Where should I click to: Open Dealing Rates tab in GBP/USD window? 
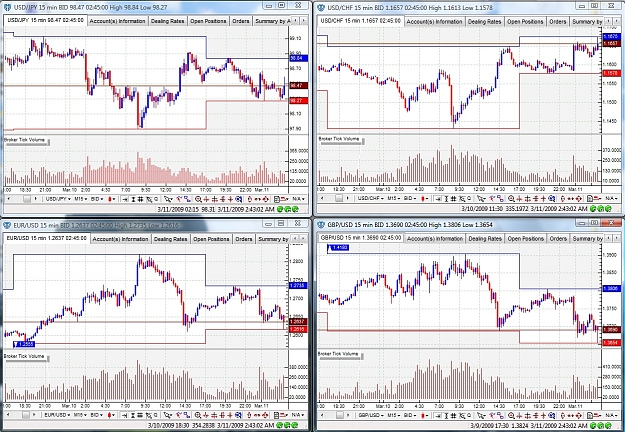click(x=485, y=239)
